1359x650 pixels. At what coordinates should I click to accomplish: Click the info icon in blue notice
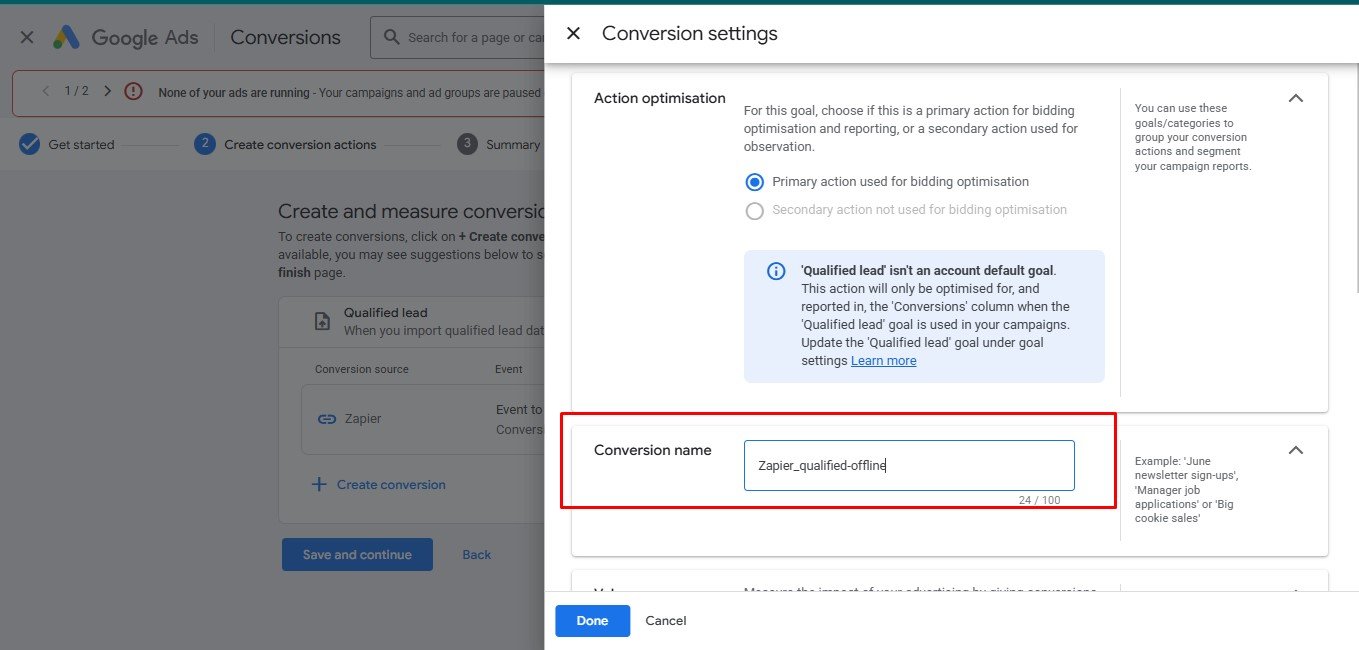(x=776, y=271)
